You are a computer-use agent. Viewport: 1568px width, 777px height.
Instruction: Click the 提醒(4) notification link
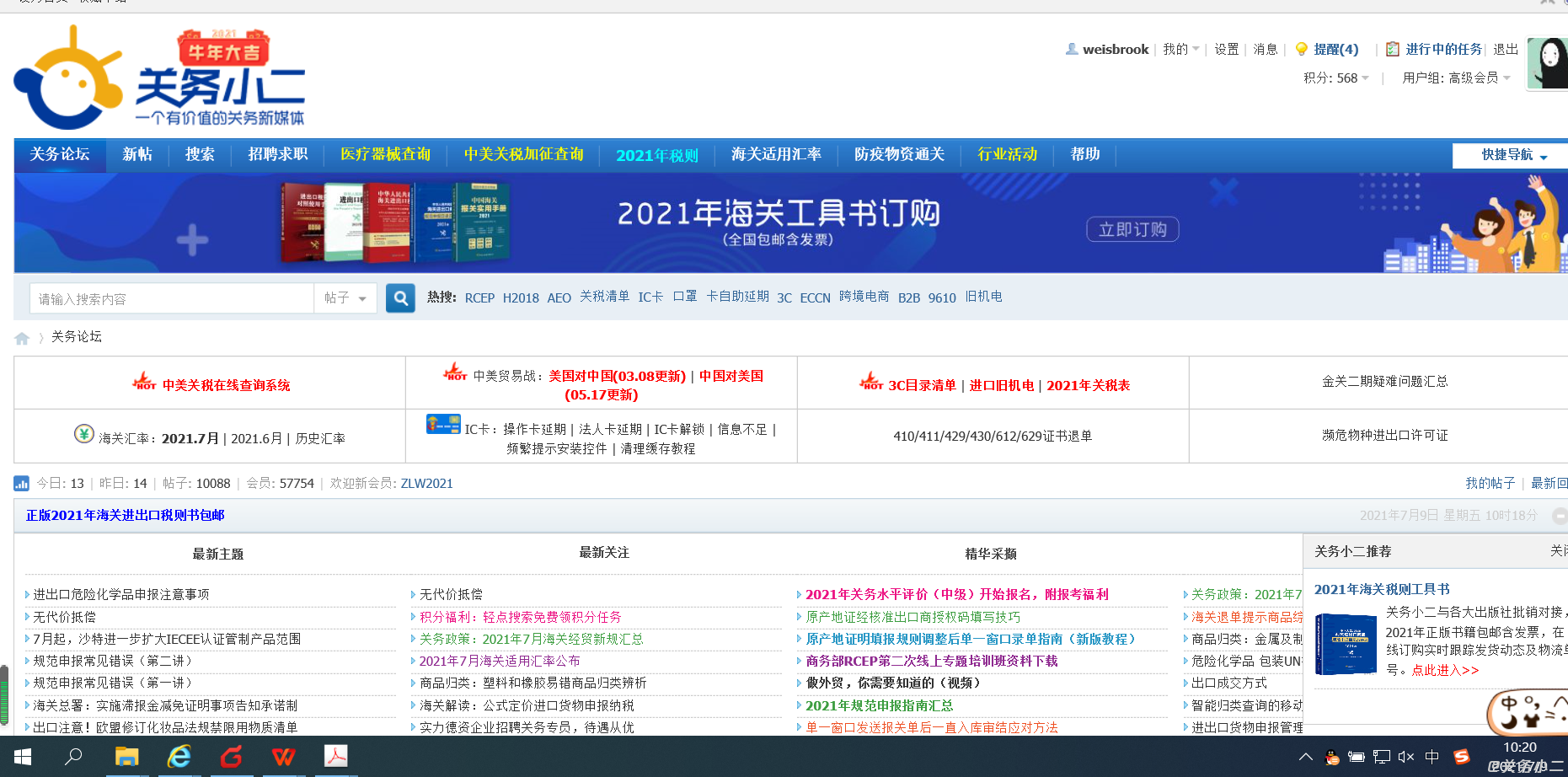click(1336, 49)
